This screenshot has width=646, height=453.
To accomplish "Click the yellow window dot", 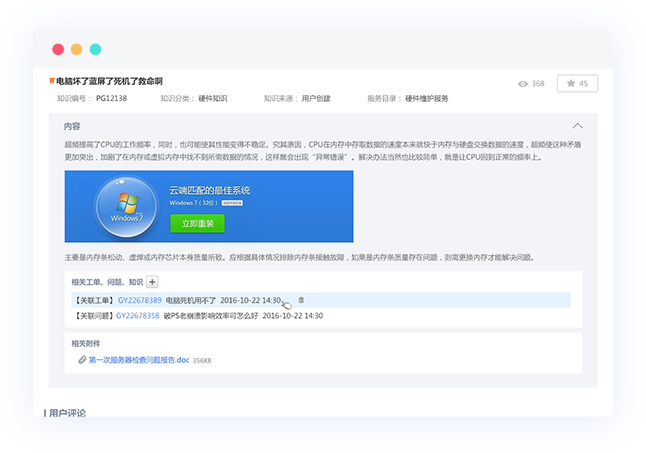I will [x=77, y=49].
